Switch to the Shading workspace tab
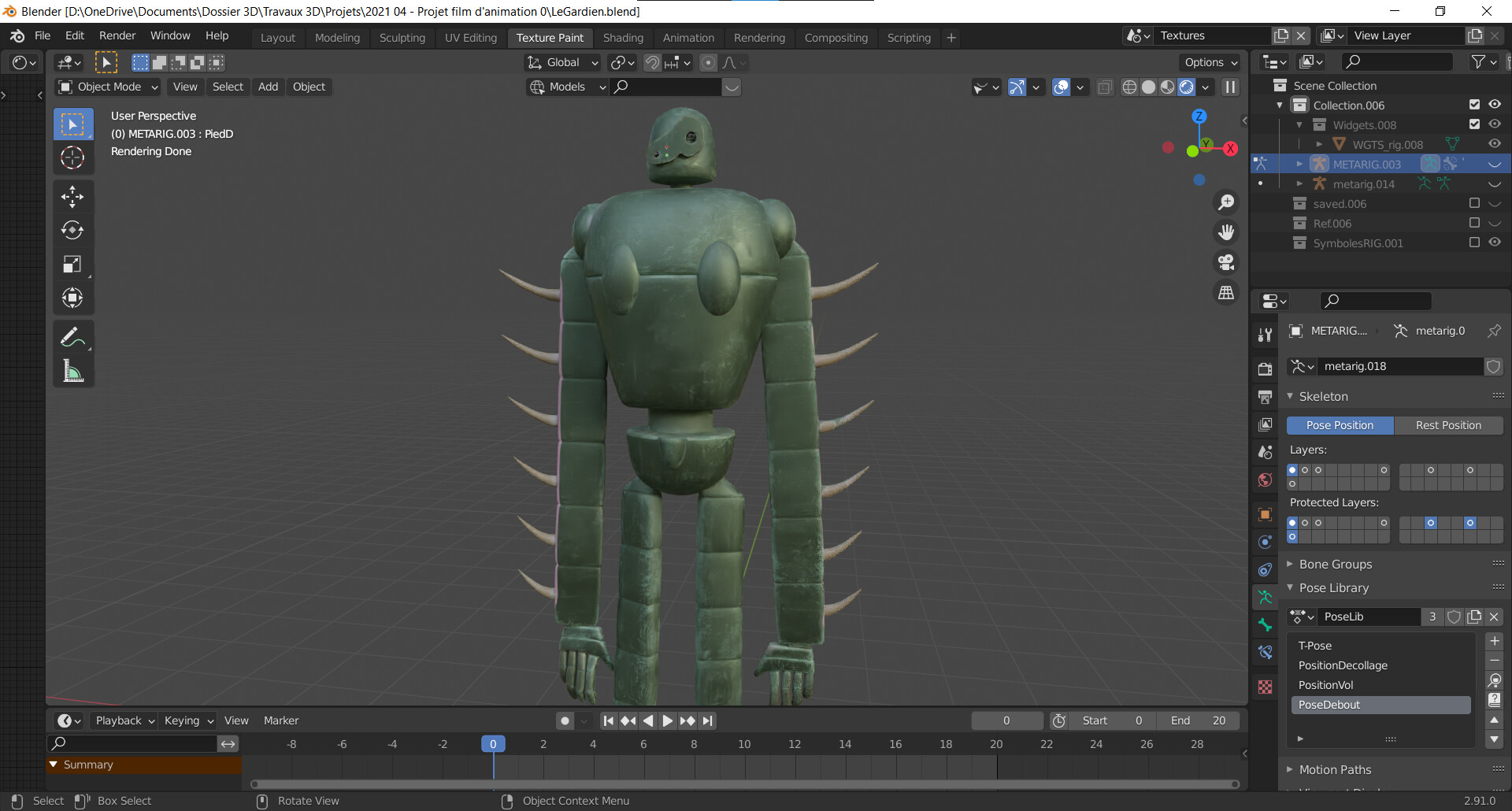 [624, 37]
